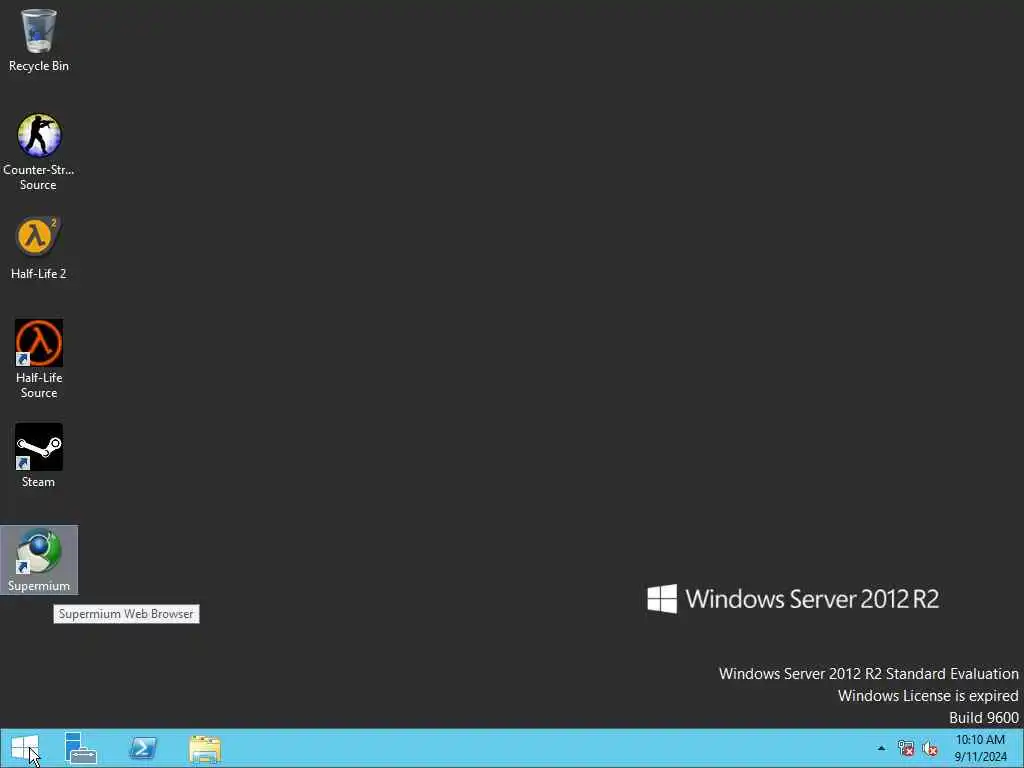Click the muted volume tray icon

930,748
